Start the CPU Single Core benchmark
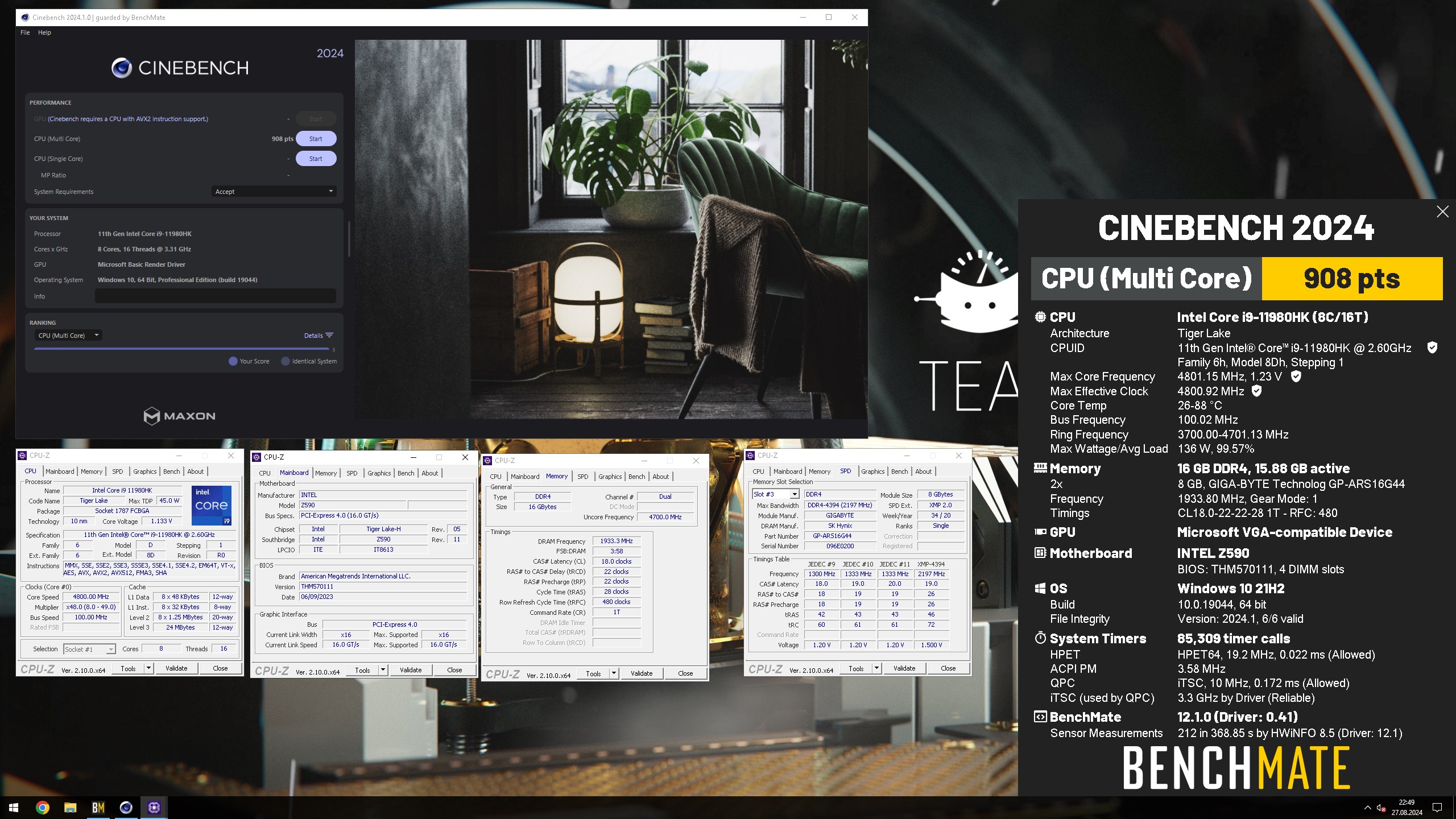This screenshot has height=819, width=1456. coord(316,159)
